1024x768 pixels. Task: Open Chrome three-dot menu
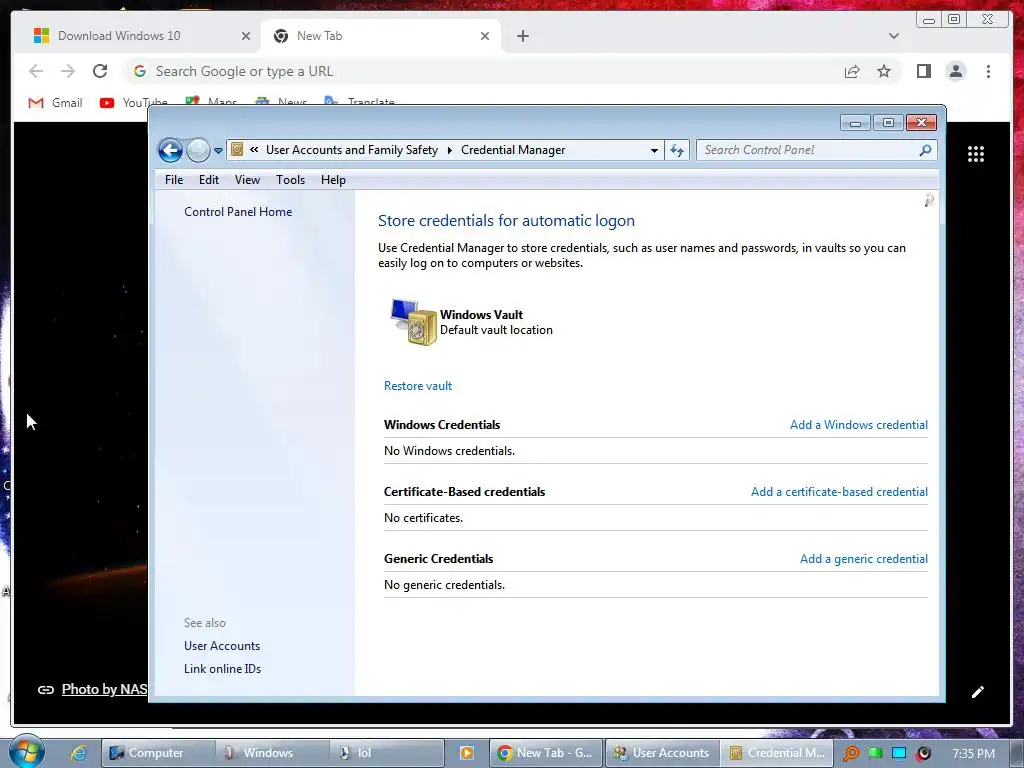988,71
